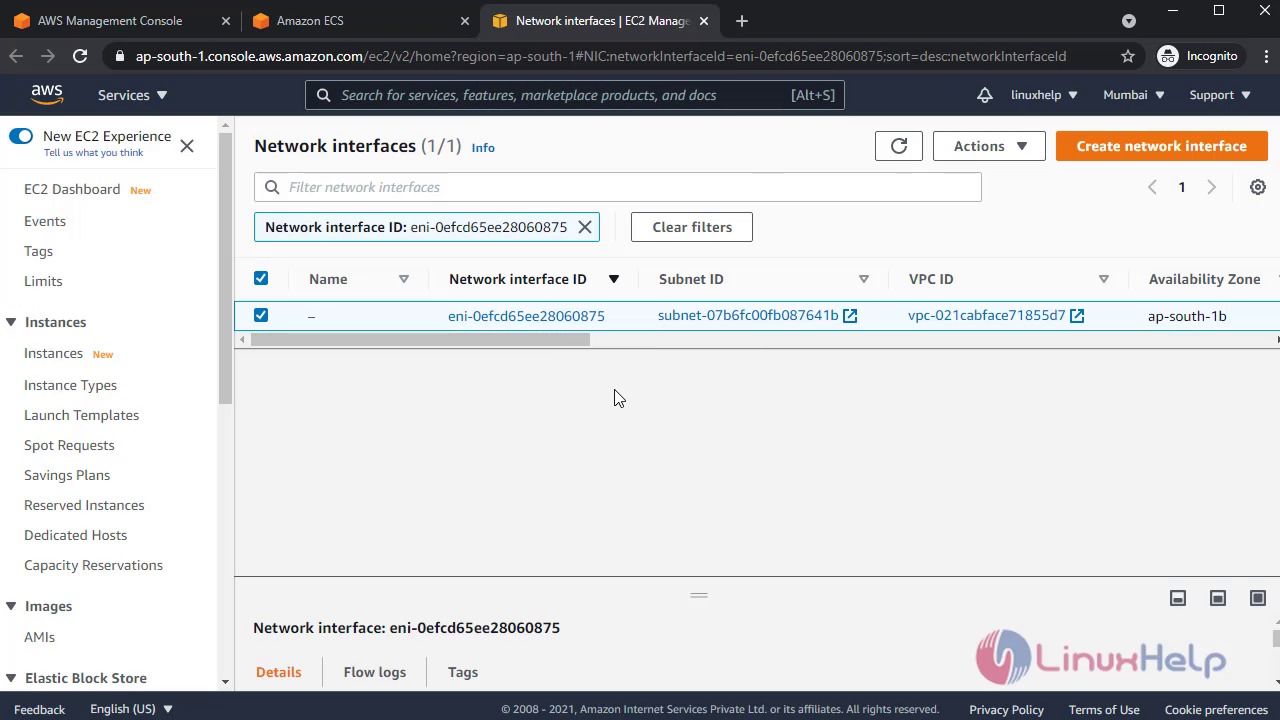The width and height of the screenshot is (1280, 720).
Task: Open eni-0efcd65ee28060875 interface link
Action: pos(526,316)
